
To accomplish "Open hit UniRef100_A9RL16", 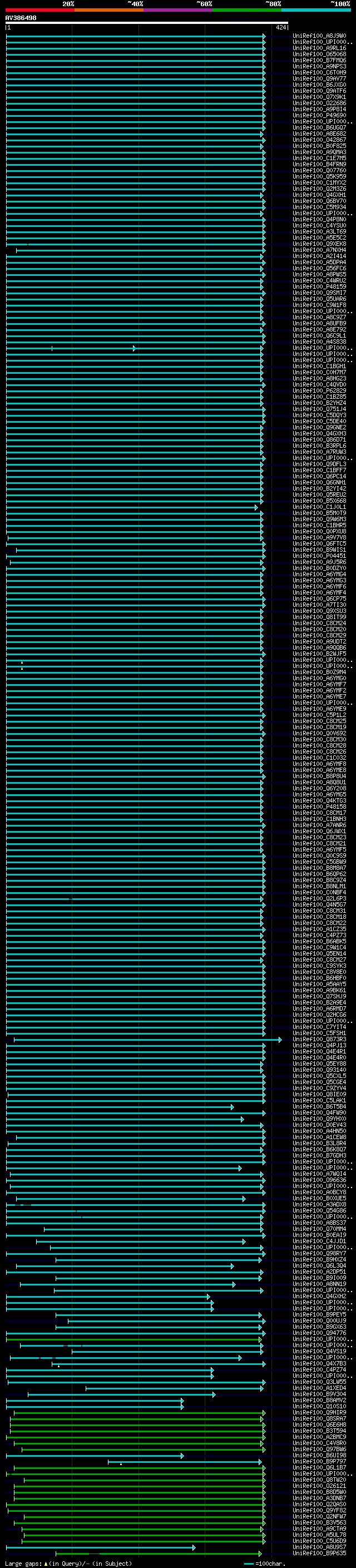I will click(319, 48).
